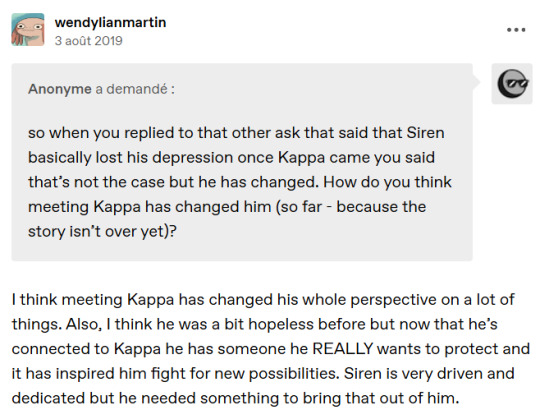Open wendylianmartin's avatar picture

pyautogui.click(x=28, y=30)
